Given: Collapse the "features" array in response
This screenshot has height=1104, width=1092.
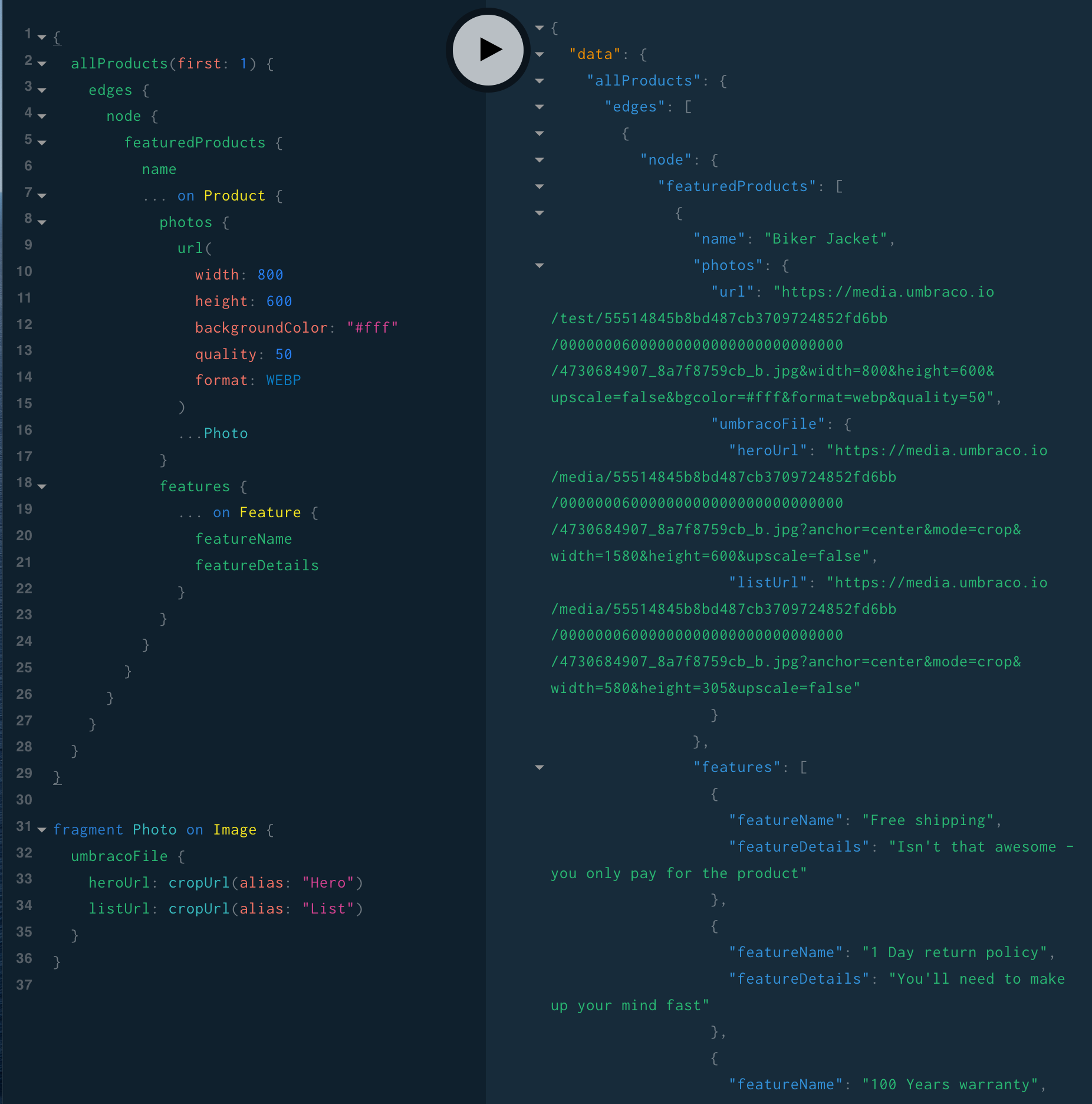Looking at the screenshot, I should pos(540,767).
